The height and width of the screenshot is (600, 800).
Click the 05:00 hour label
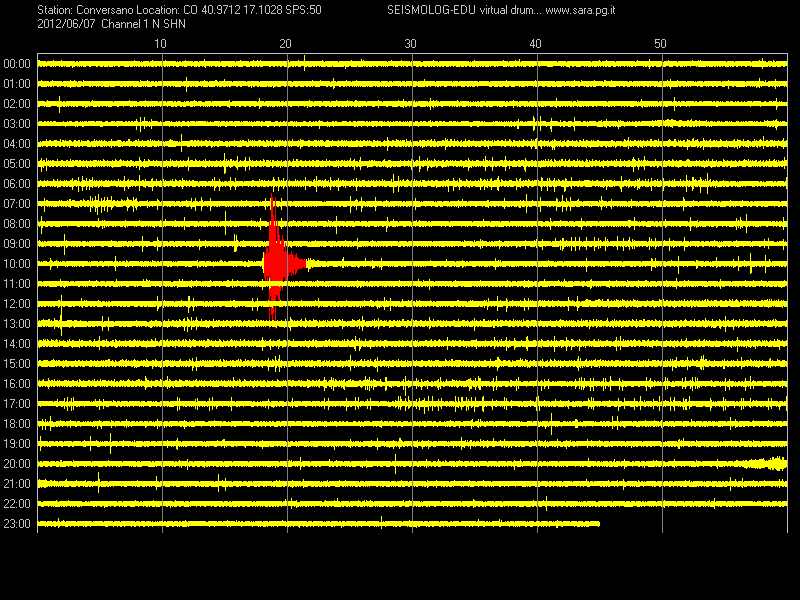point(17,164)
